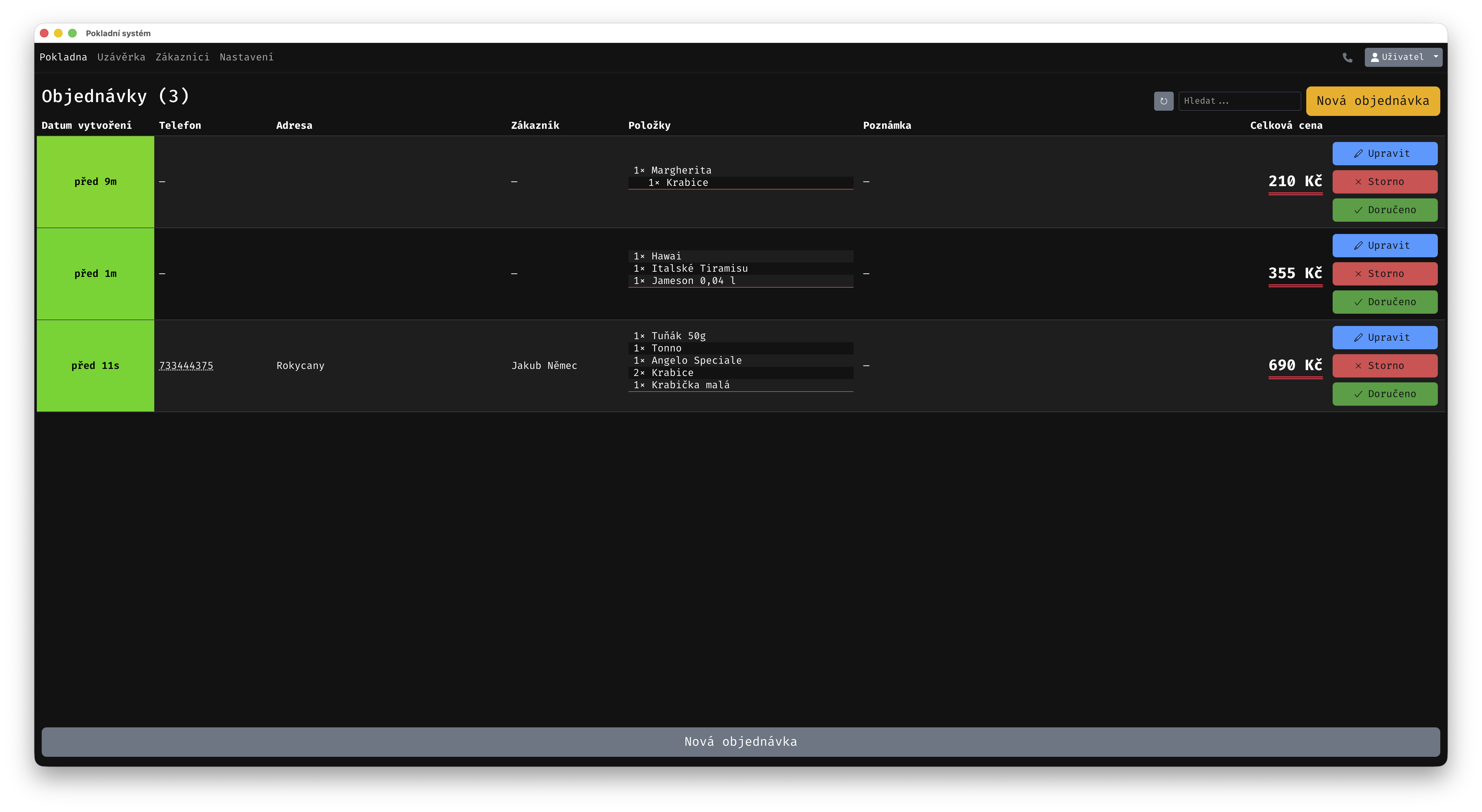The height and width of the screenshot is (812, 1482).
Task: Select the Pokladna navigation item
Action: [x=63, y=57]
